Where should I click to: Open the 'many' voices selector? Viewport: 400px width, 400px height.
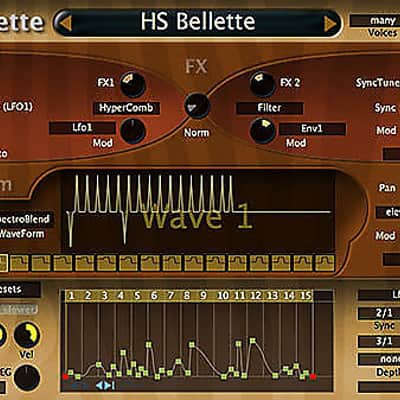pyautogui.click(x=375, y=21)
